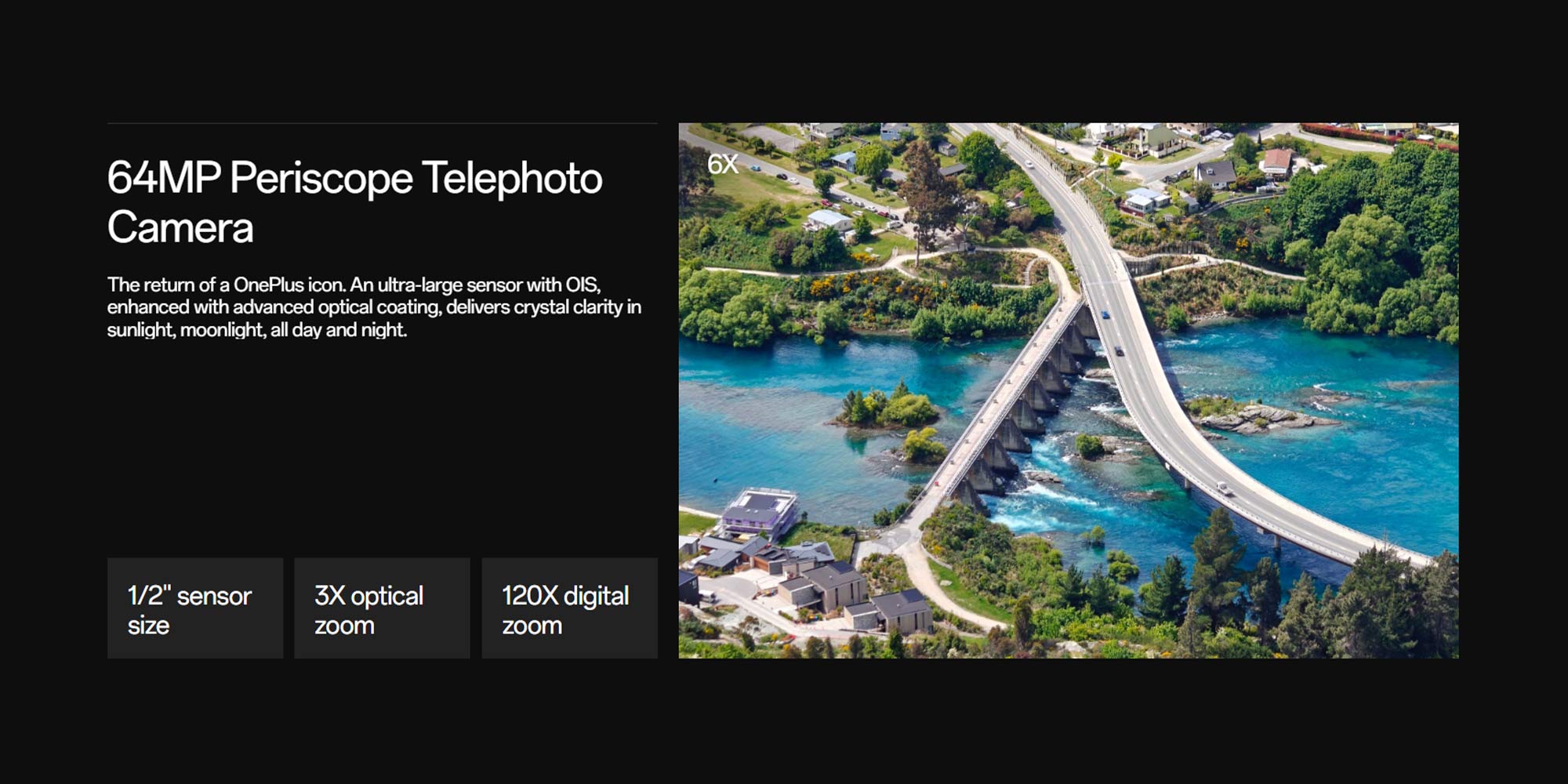Click the red-roofed house in photo

(x=1277, y=162)
